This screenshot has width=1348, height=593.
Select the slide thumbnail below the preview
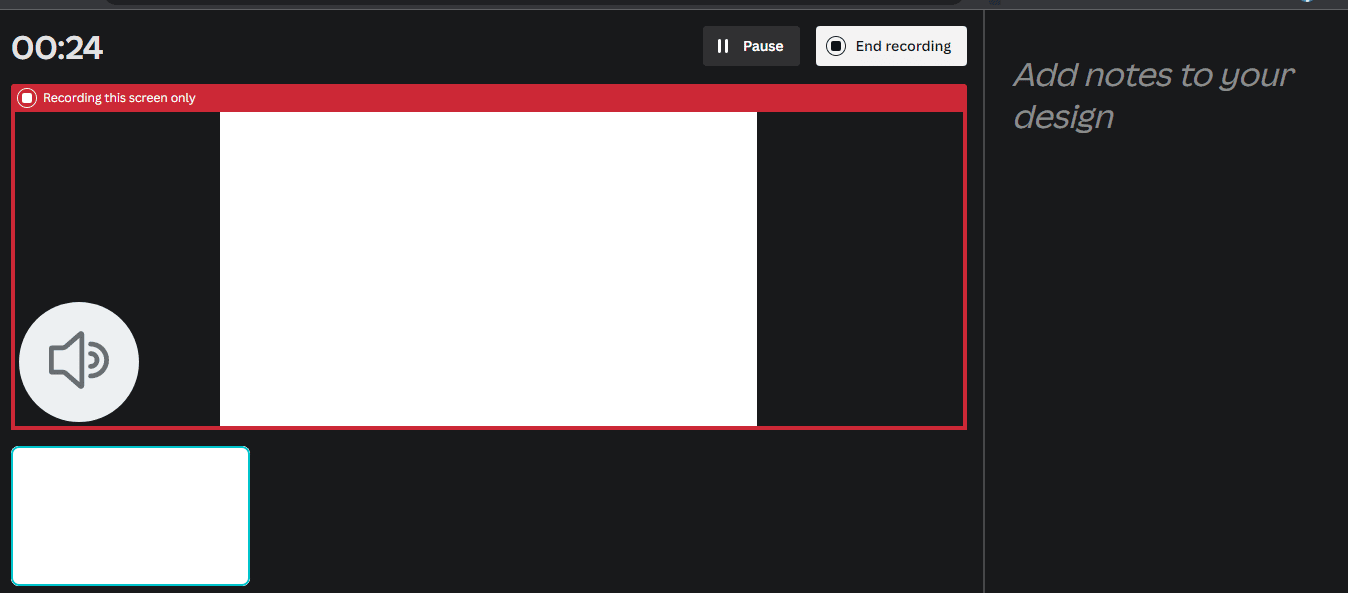[130, 515]
